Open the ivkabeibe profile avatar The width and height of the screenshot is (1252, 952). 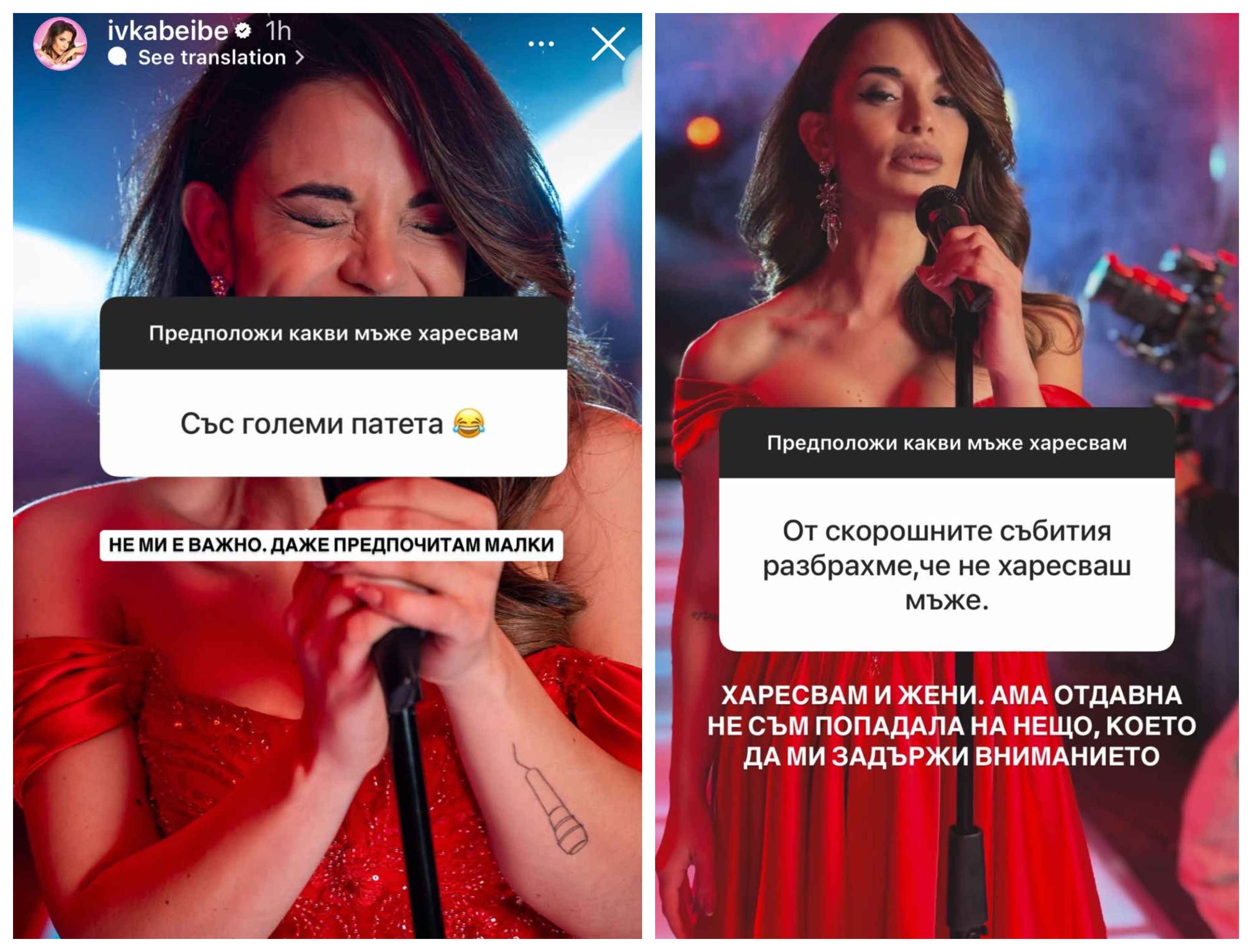pyautogui.click(x=60, y=44)
